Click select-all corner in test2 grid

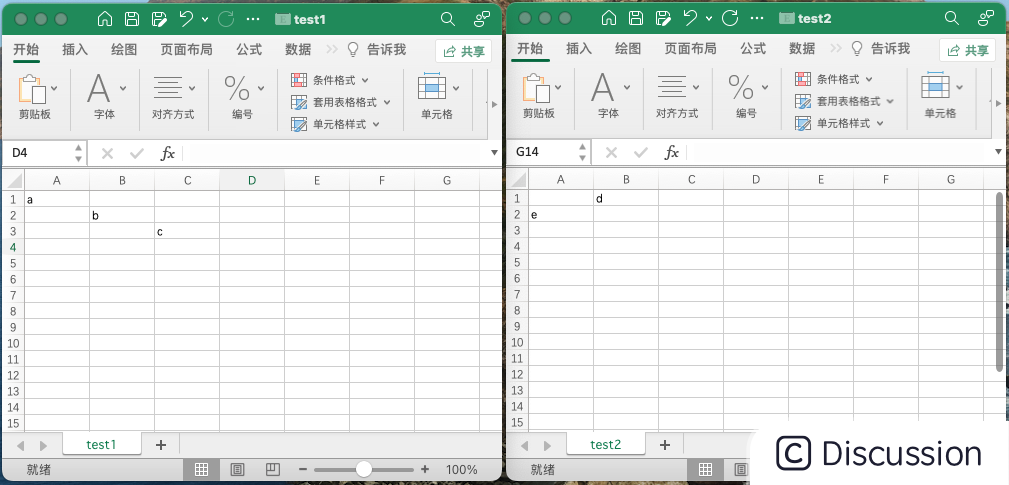click(x=517, y=180)
